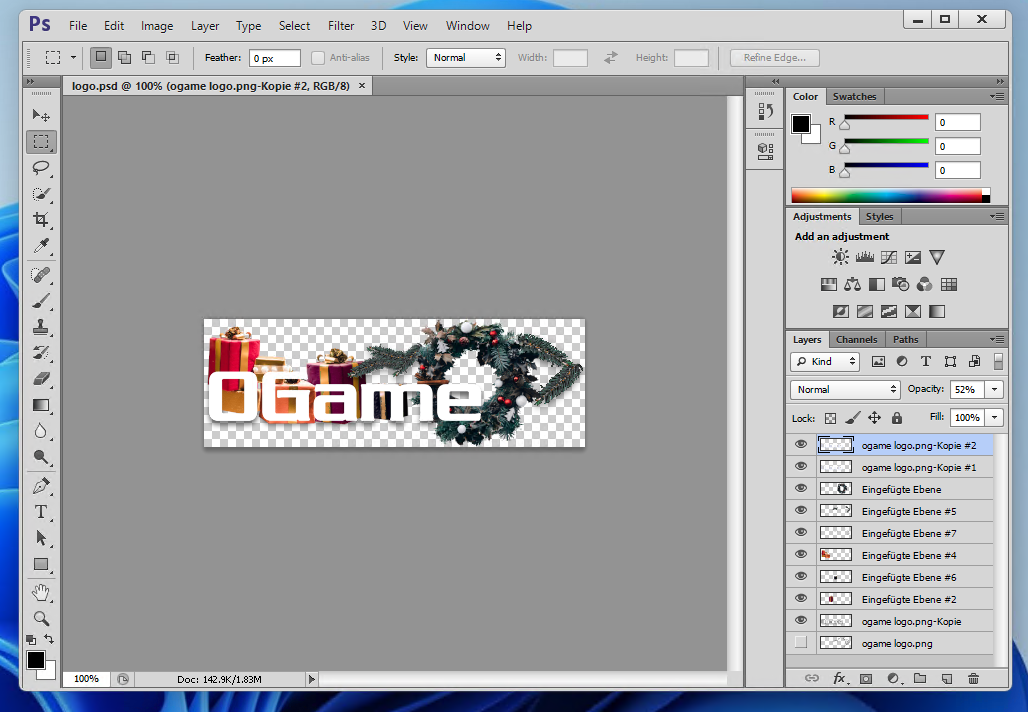Open the Opacity slider dropdown arrow
This screenshot has height=712, width=1028.
tap(995, 389)
